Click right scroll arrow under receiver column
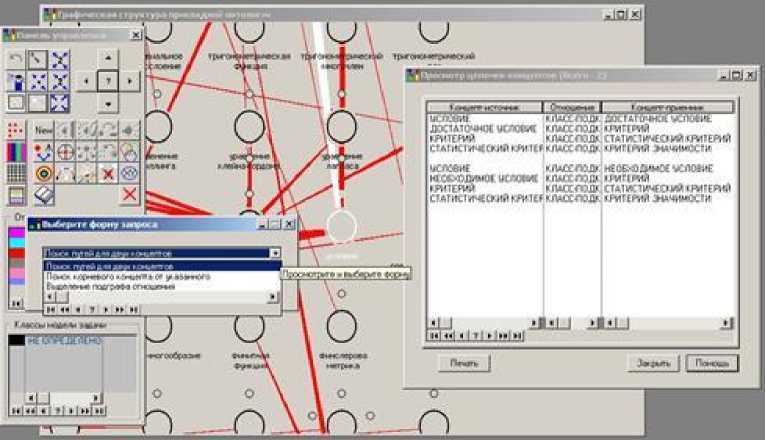The width and height of the screenshot is (765, 440). point(727,322)
